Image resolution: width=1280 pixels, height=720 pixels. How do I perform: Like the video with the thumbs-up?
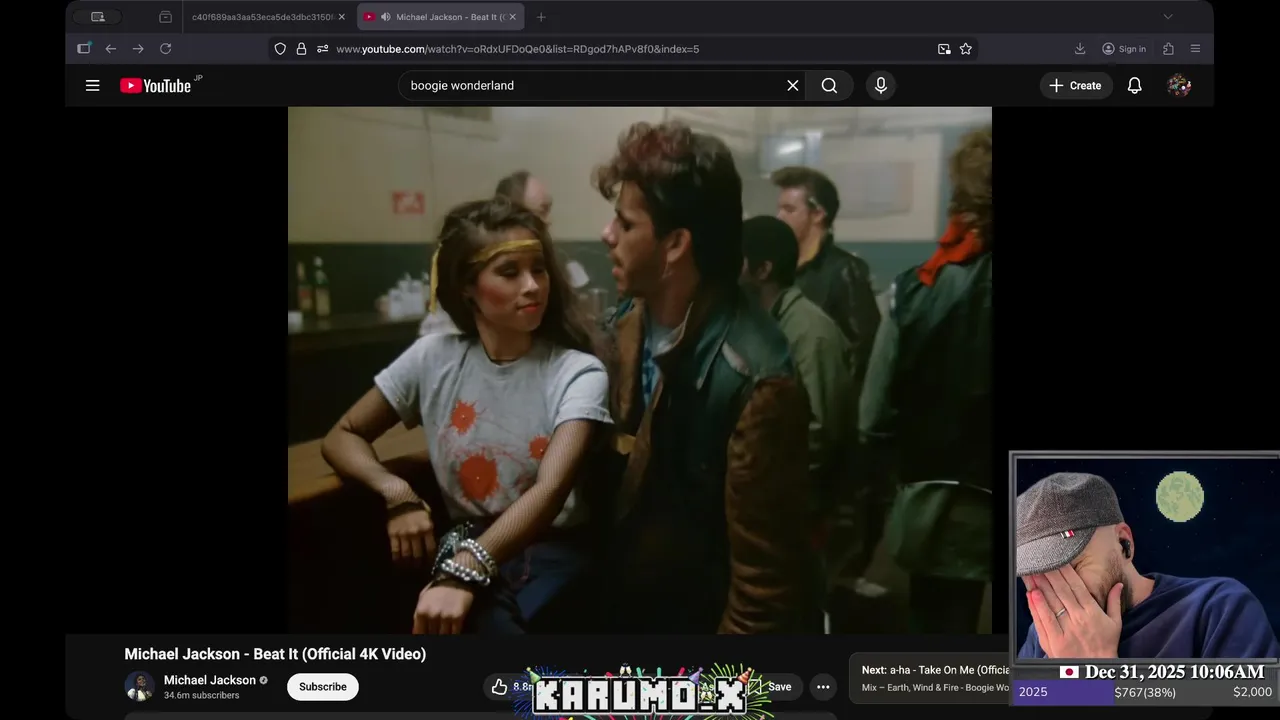[500, 687]
